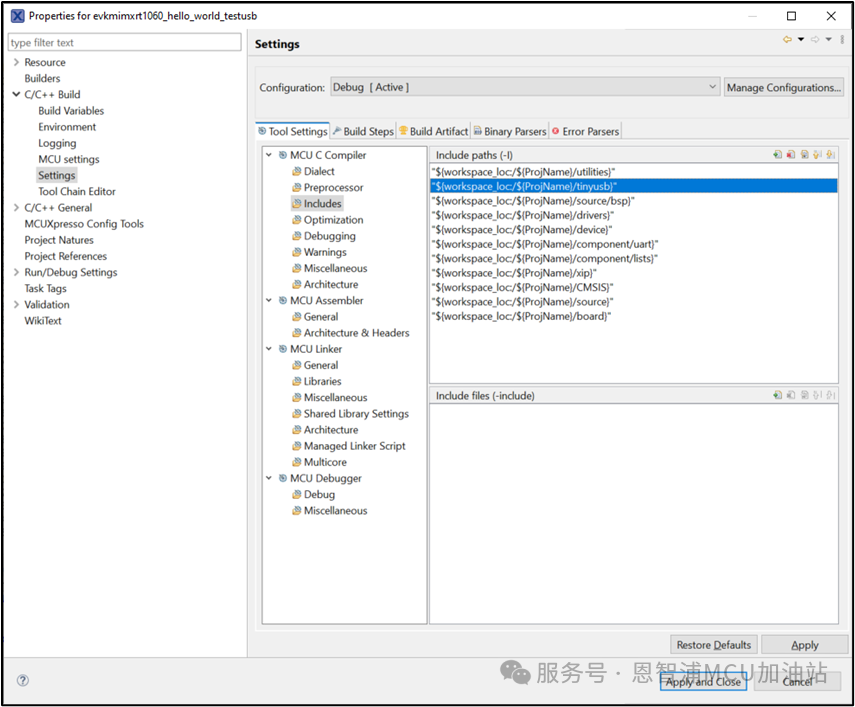
Task: Select Project References page
Action: [x=65, y=256]
